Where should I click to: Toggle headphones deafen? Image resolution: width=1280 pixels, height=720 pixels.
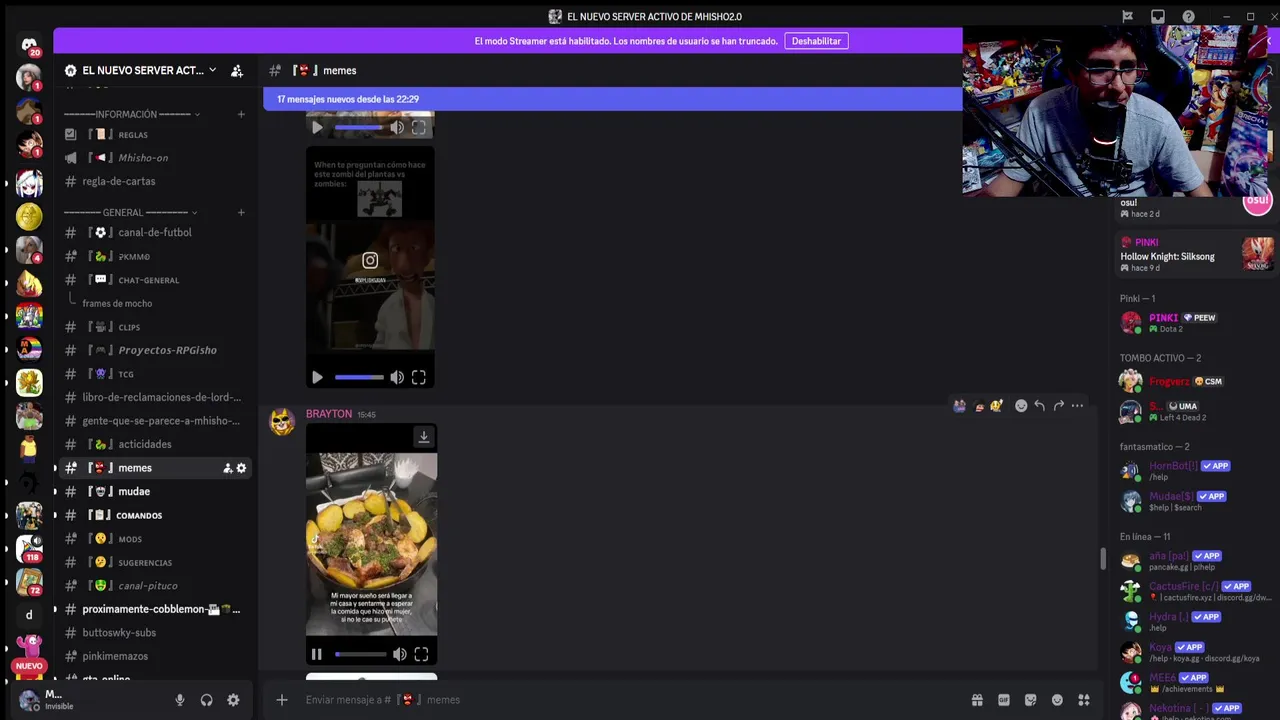206,700
